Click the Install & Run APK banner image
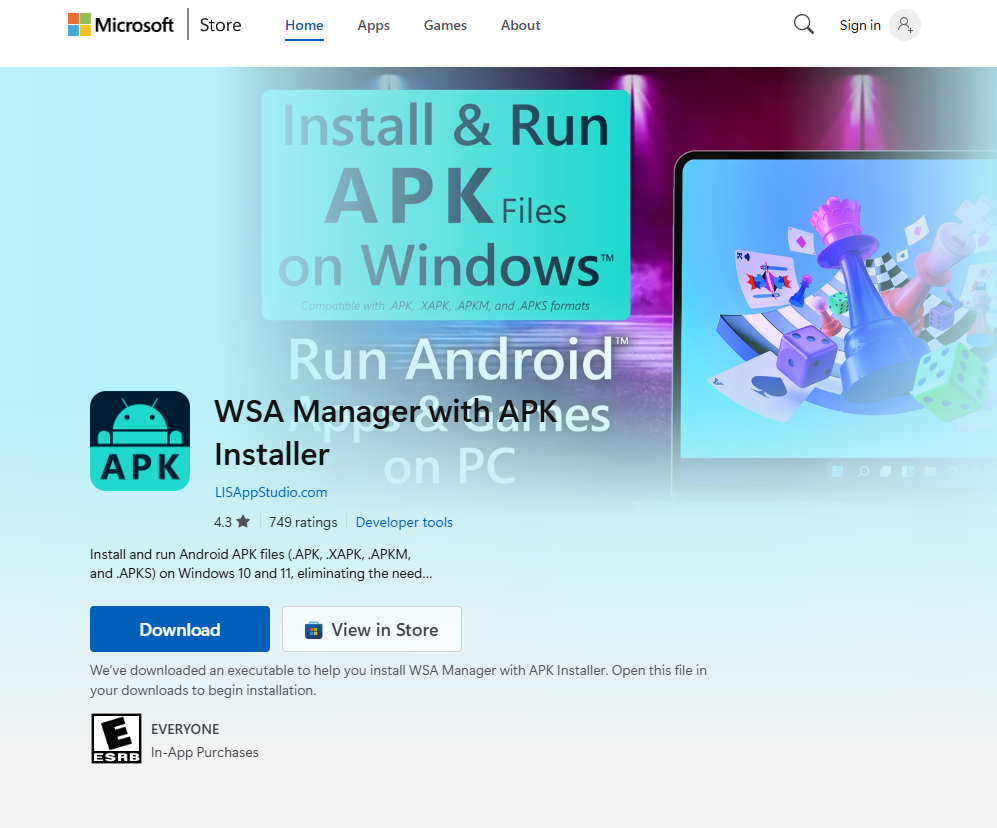Screen dimensions: 997x828 coord(445,203)
